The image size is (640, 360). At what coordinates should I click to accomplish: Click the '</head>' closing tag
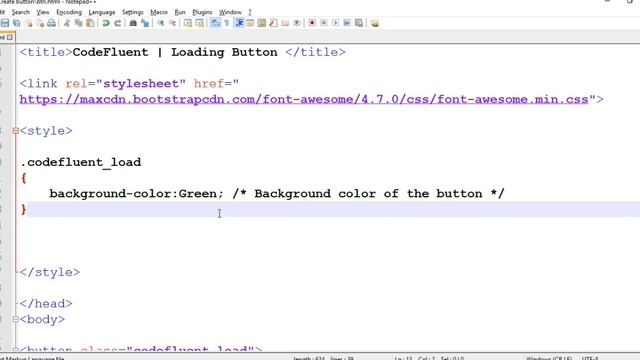46,304
